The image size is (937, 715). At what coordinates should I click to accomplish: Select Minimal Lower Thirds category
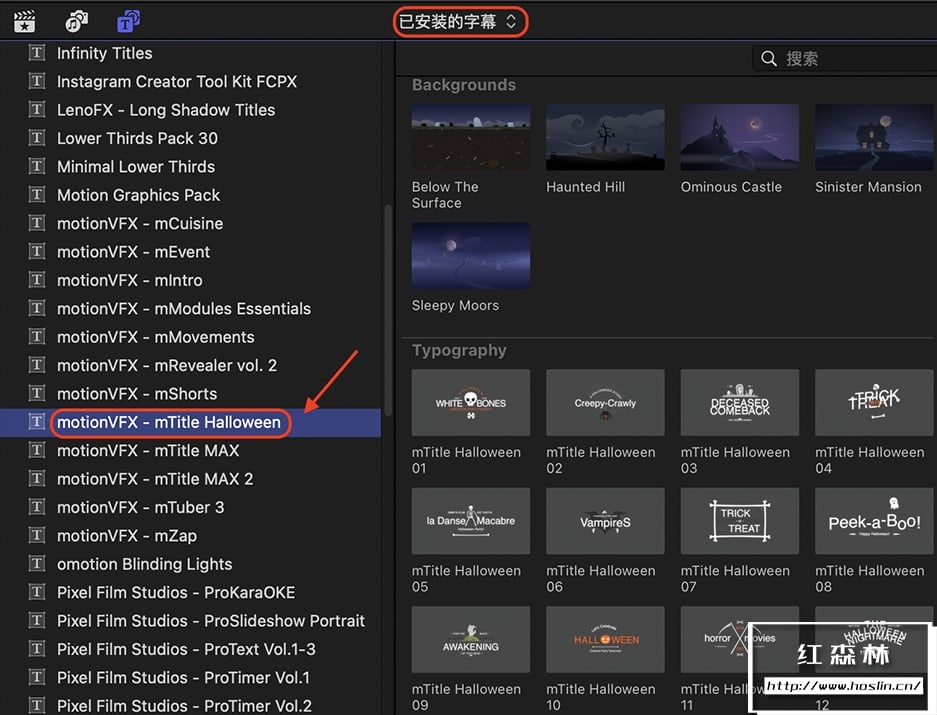[136, 167]
